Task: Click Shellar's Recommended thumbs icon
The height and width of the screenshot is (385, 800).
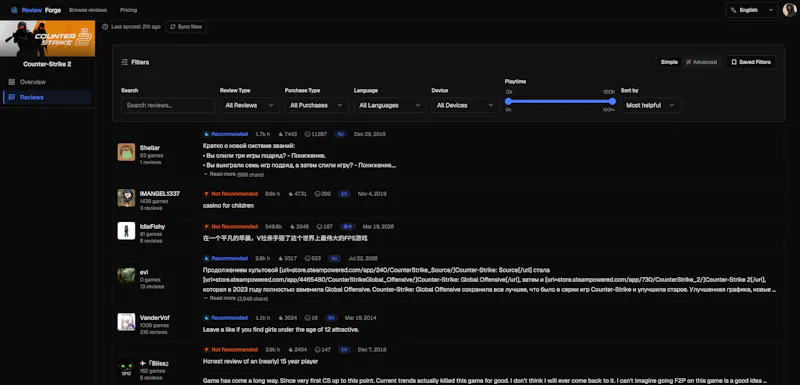Action: 207,134
